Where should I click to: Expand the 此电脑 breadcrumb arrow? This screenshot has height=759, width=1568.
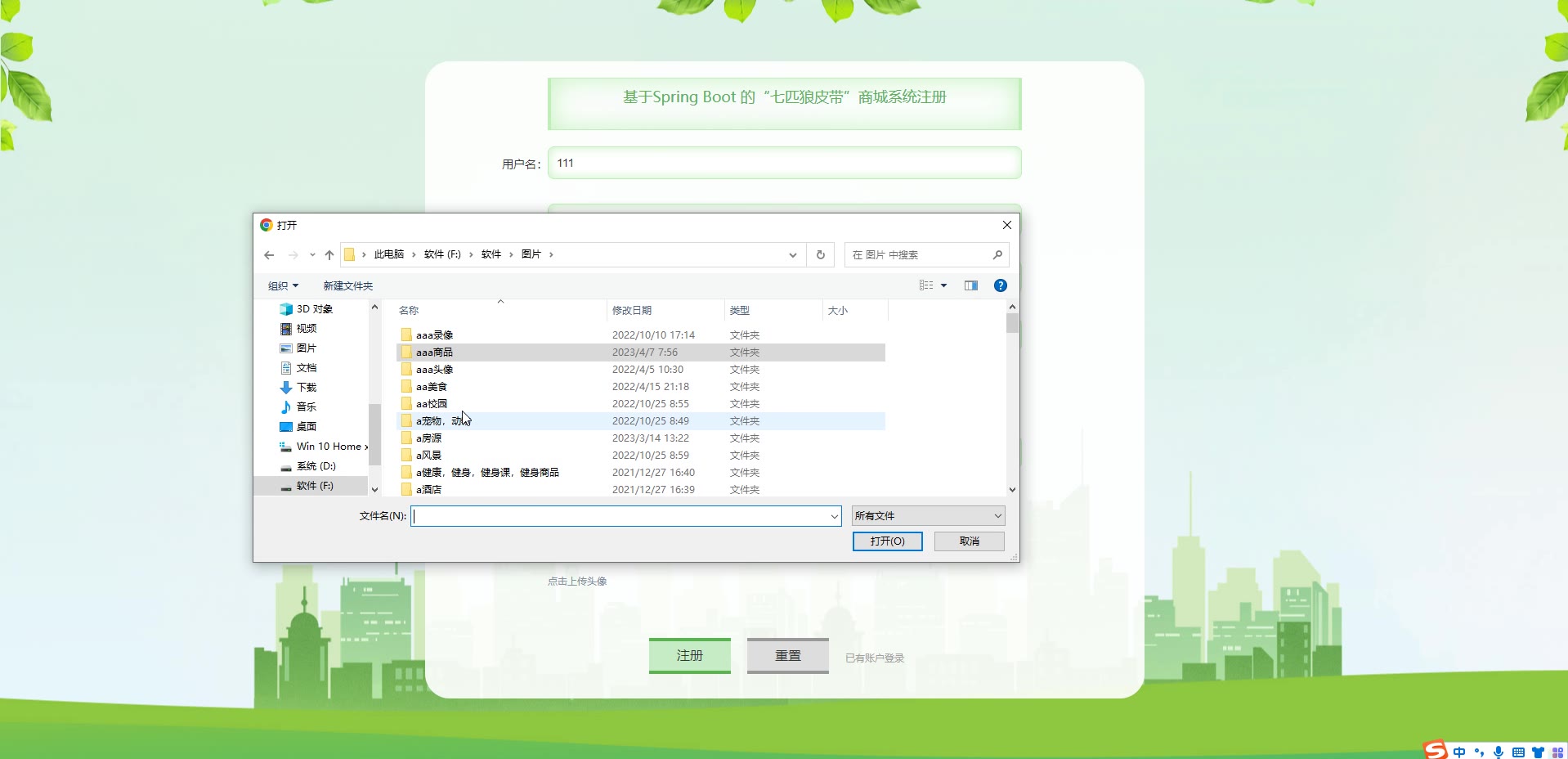(x=414, y=254)
